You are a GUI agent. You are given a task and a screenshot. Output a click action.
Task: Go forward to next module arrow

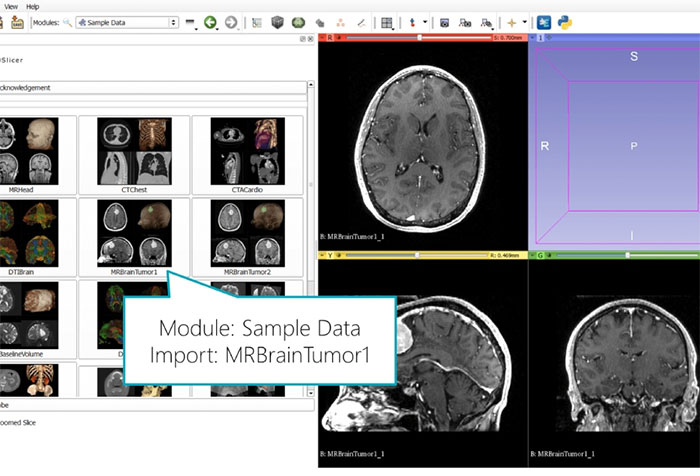click(x=231, y=22)
